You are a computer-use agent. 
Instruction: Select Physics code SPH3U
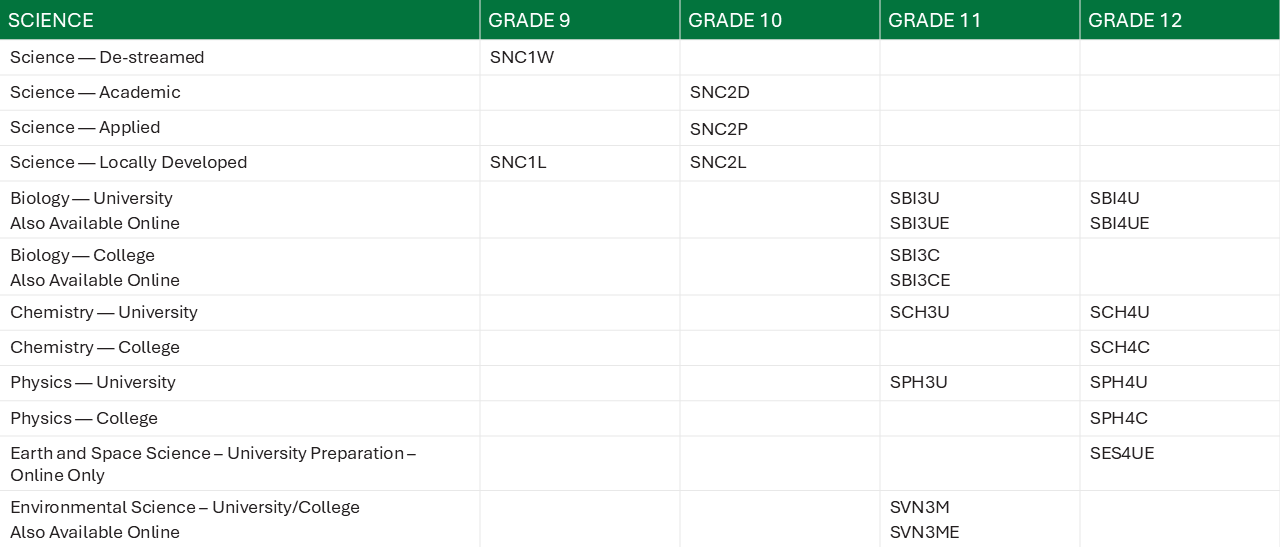(x=919, y=383)
